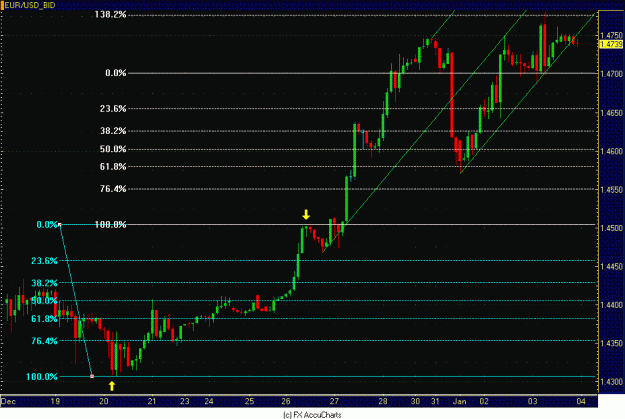This screenshot has height=419, width=625.
Task: Select date 26 on the time axis
Action: 286,401
